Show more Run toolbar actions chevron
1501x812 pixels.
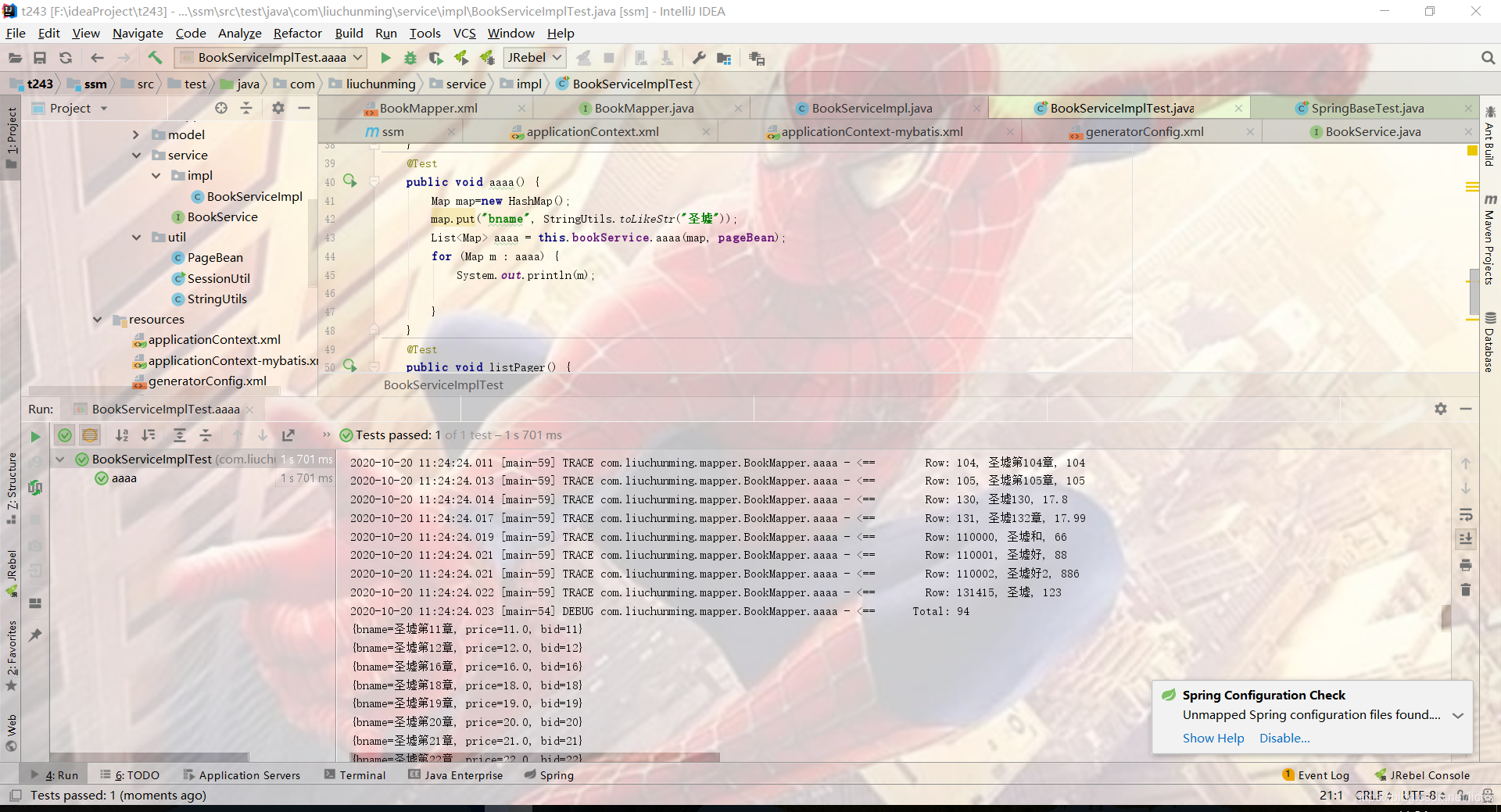click(x=326, y=435)
